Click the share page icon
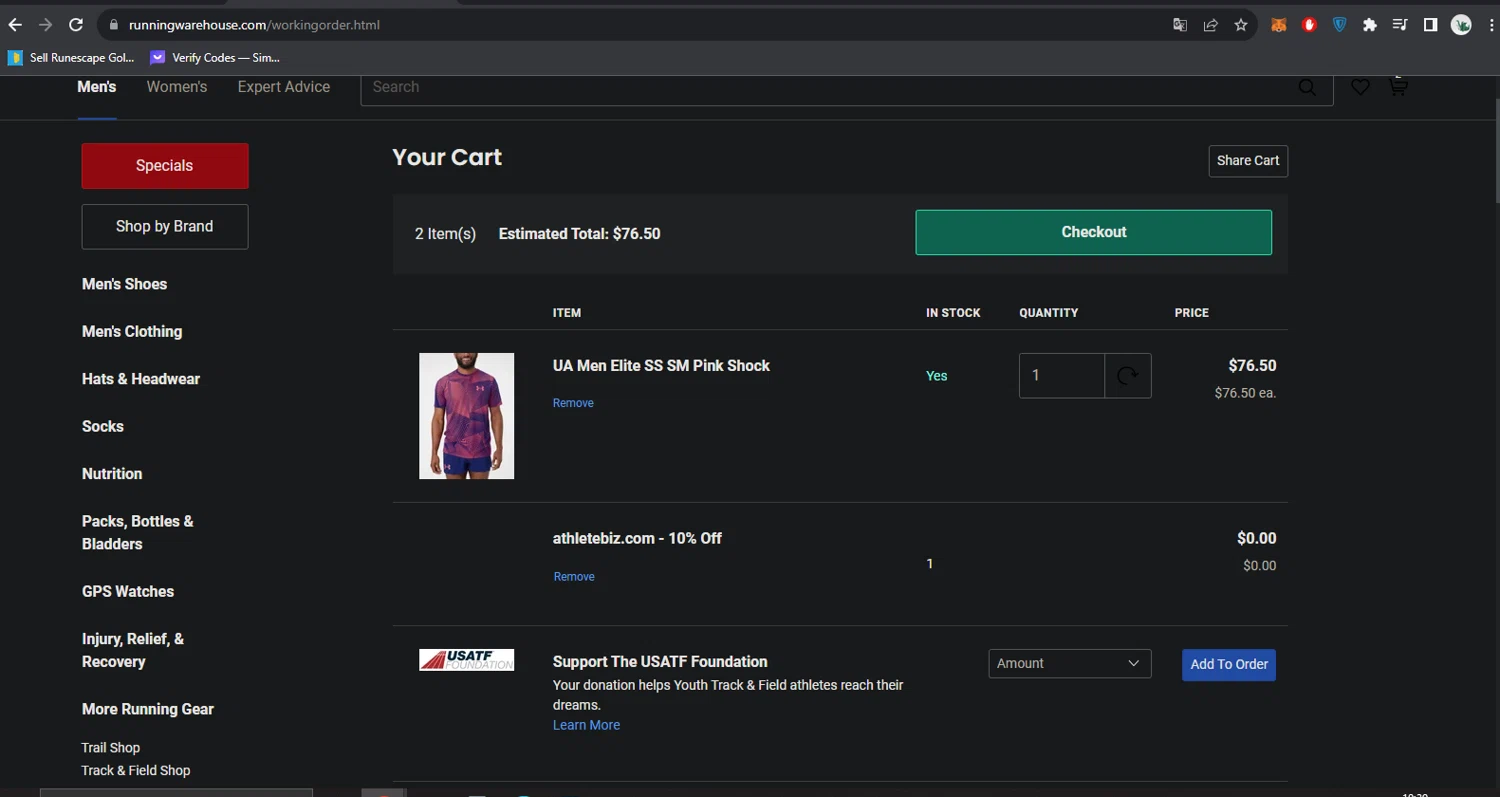 (1210, 25)
